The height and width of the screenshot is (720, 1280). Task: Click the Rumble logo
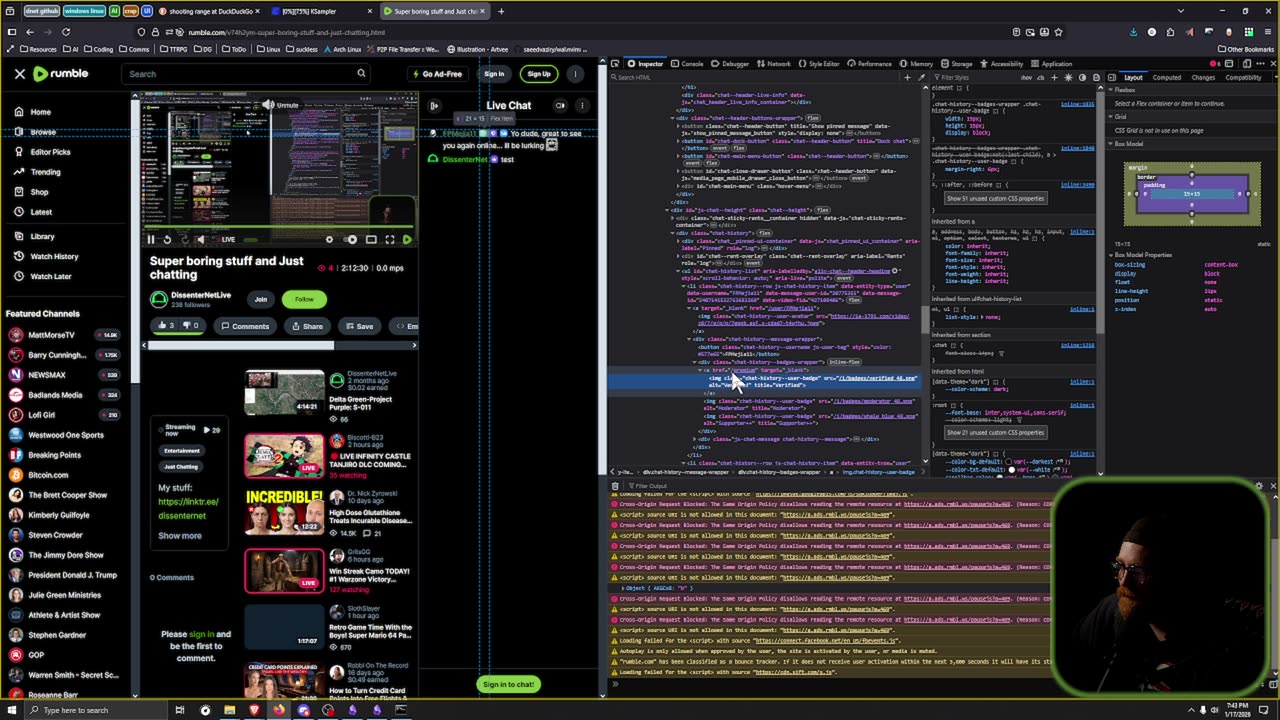click(x=61, y=73)
